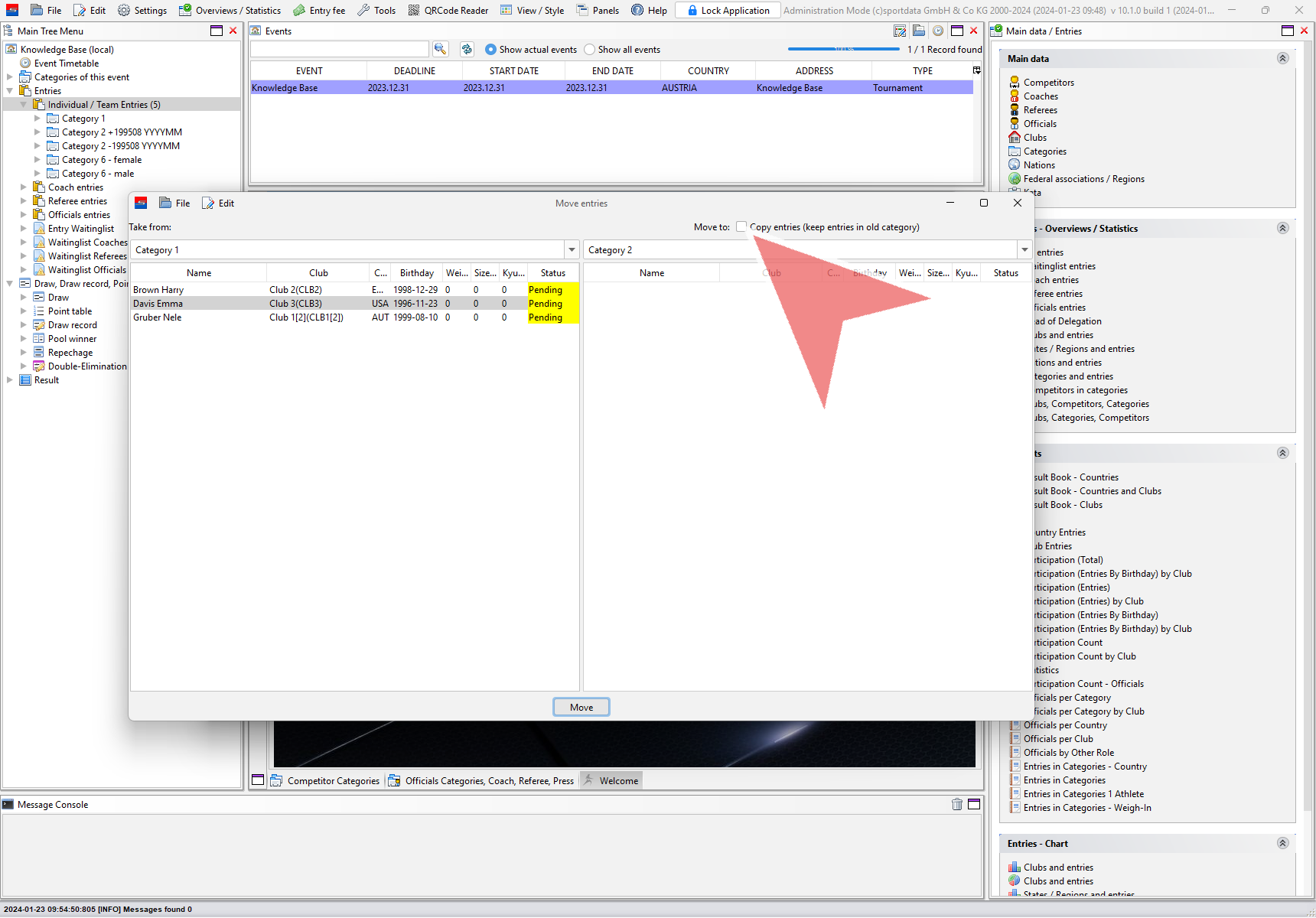Switch to Officials Categories, Coach, Referee, Press tab
The height and width of the screenshot is (918, 1316).
coord(481,780)
